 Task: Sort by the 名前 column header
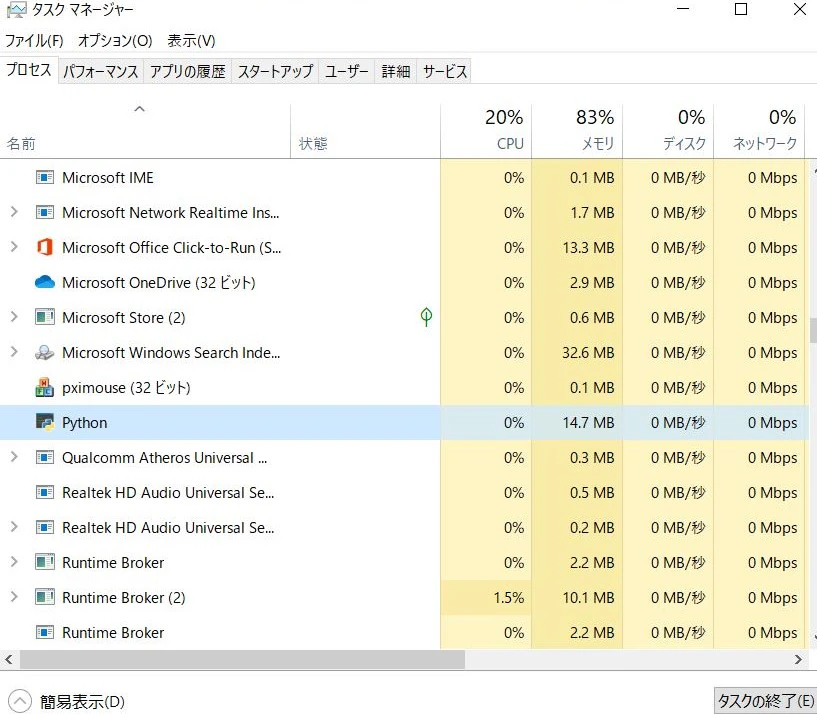[x=145, y=131]
